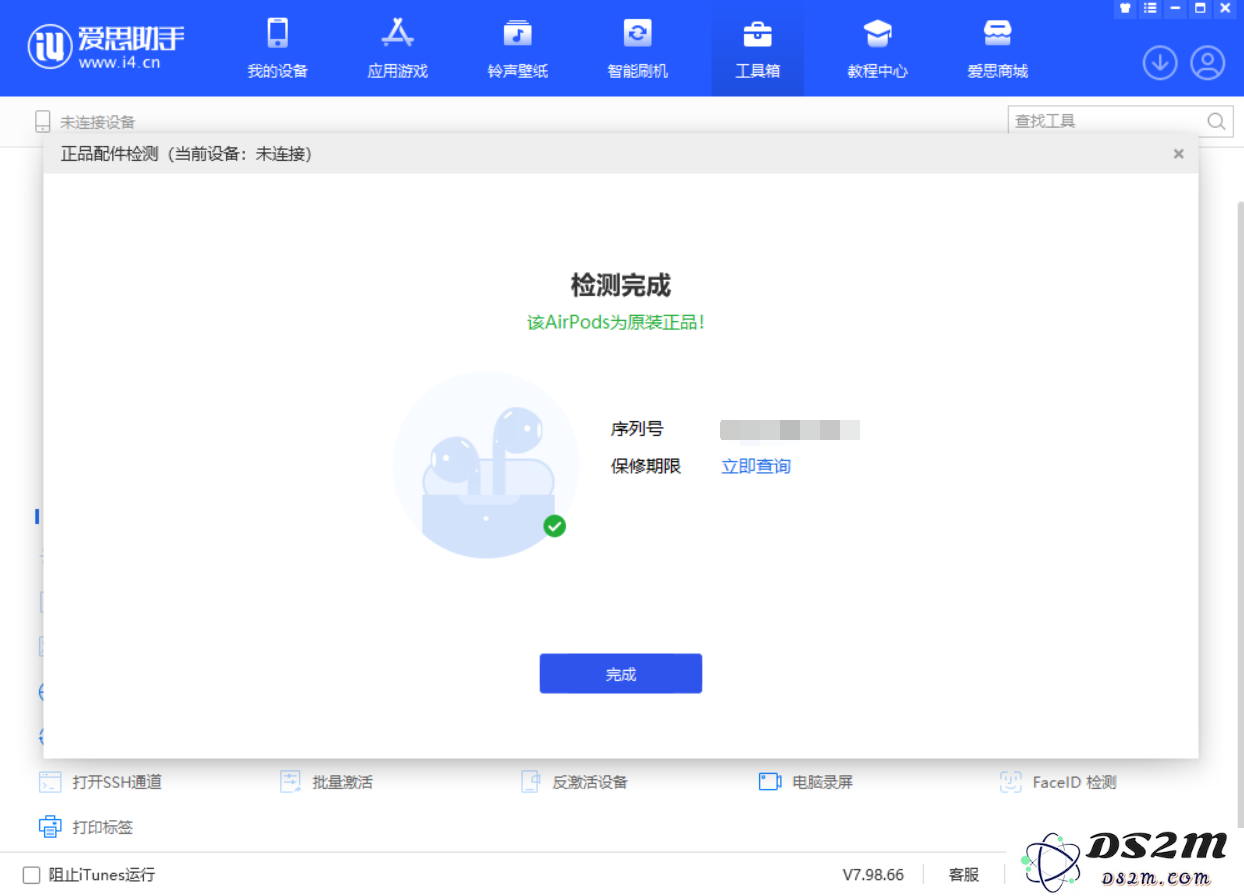Open the 电脑录屏 tool
The image size is (1244, 896).
click(806, 782)
